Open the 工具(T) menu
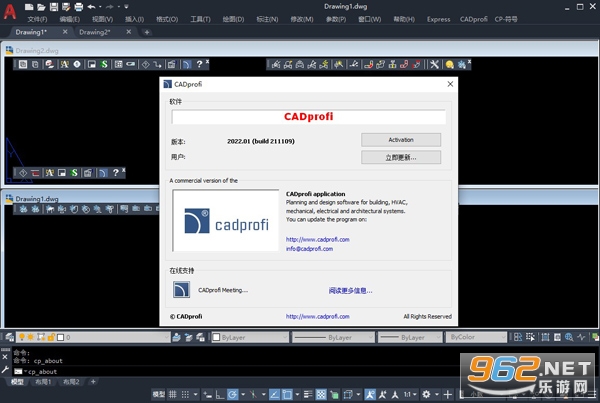The height and width of the screenshot is (403, 600). pos(201,19)
